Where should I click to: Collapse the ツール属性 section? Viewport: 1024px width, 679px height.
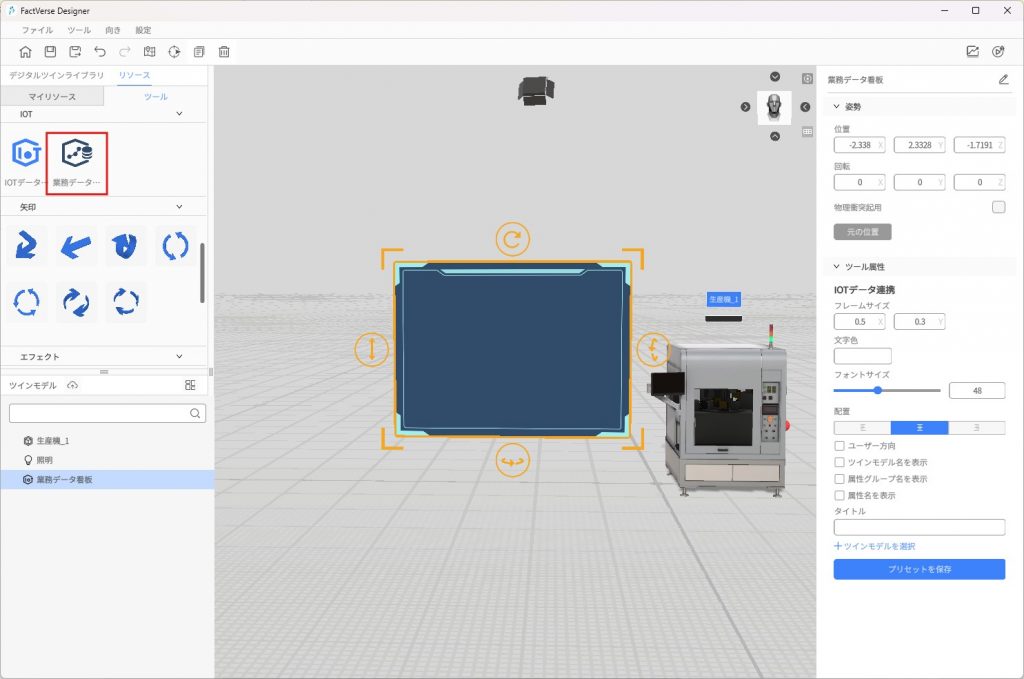[x=837, y=267]
